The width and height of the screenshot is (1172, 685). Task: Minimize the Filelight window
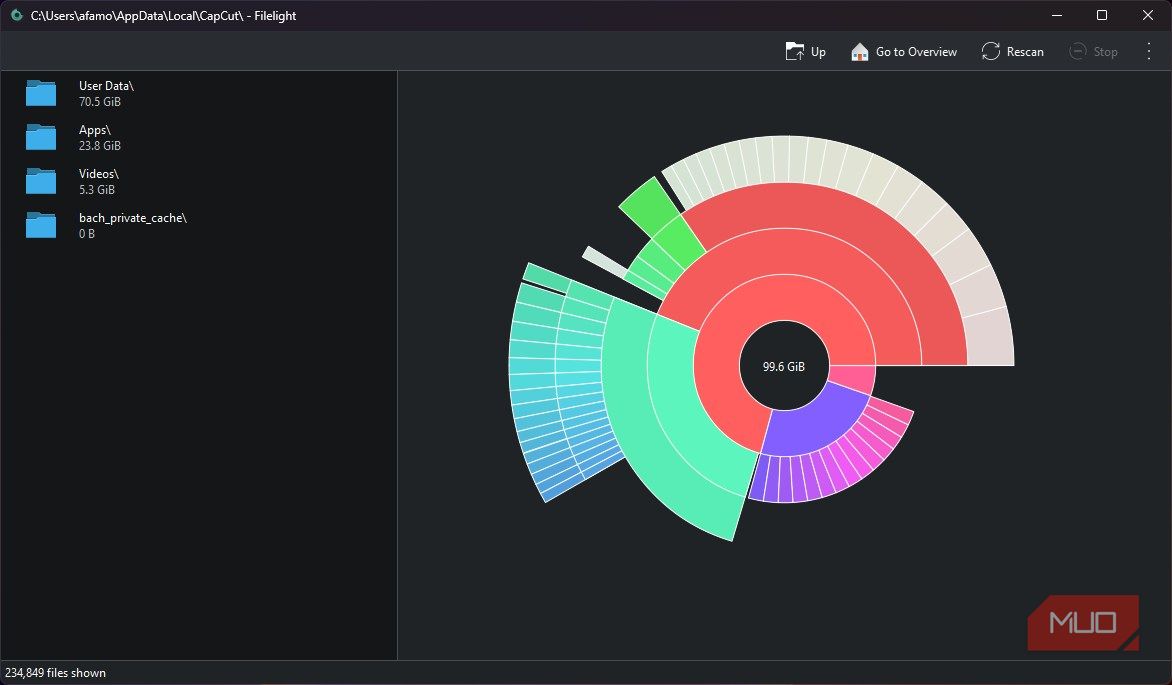(1057, 15)
